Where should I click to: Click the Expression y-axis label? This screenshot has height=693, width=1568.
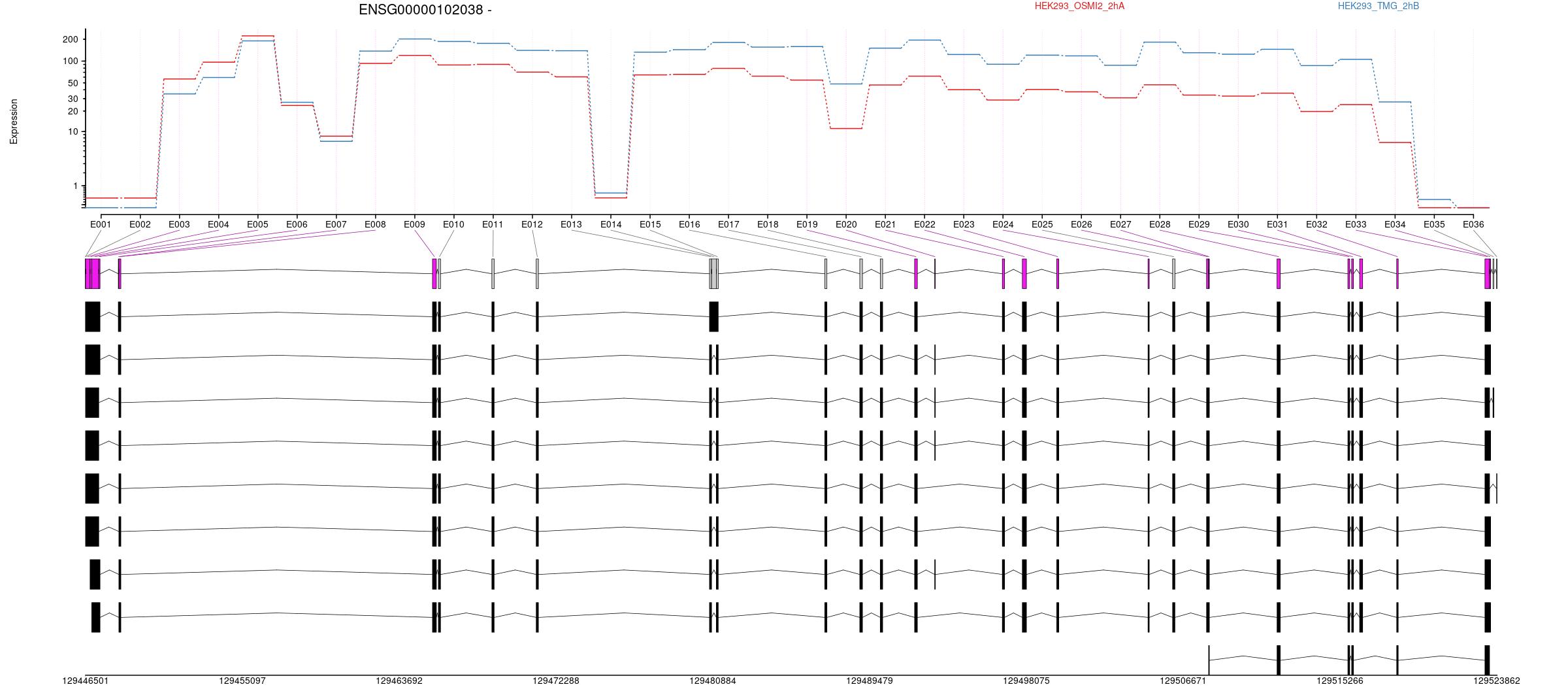(x=14, y=122)
